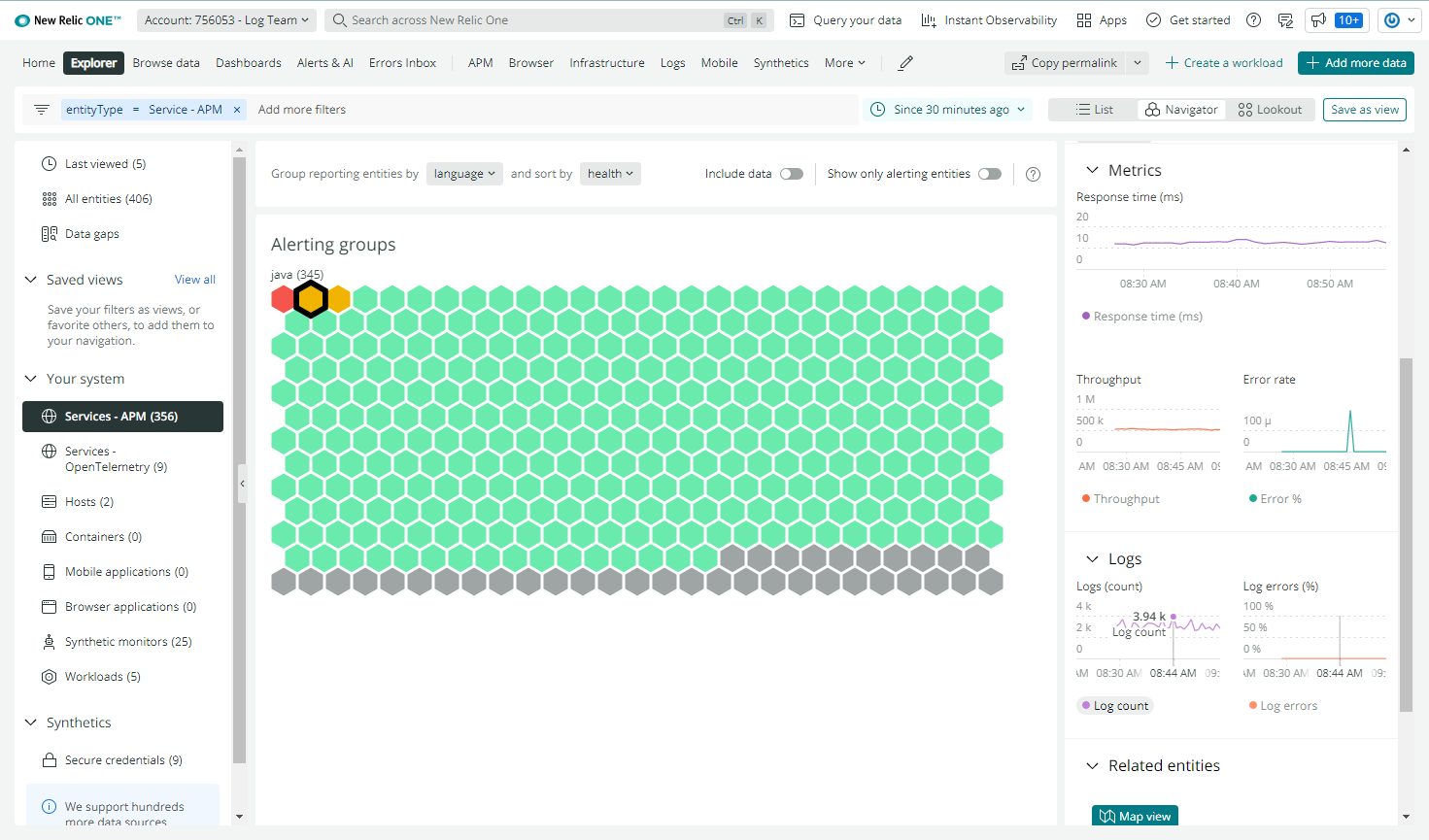Screen dimensions: 1429x840
Task: Toggle Error % legend series
Action: click(x=1276, y=499)
